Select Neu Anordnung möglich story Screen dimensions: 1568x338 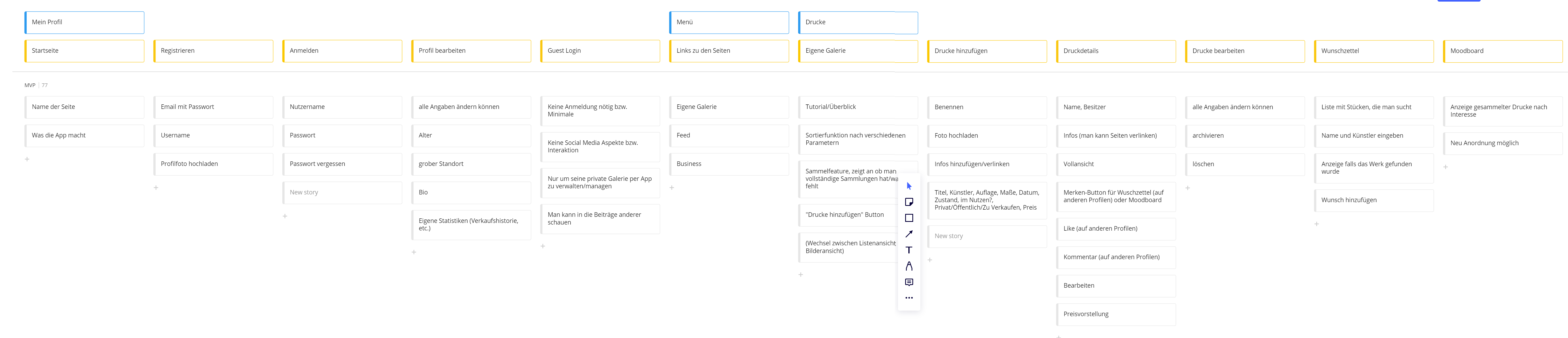1503,144
